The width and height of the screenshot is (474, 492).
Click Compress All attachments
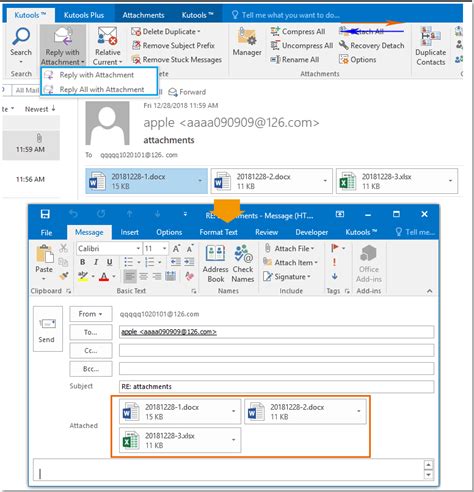298,32
